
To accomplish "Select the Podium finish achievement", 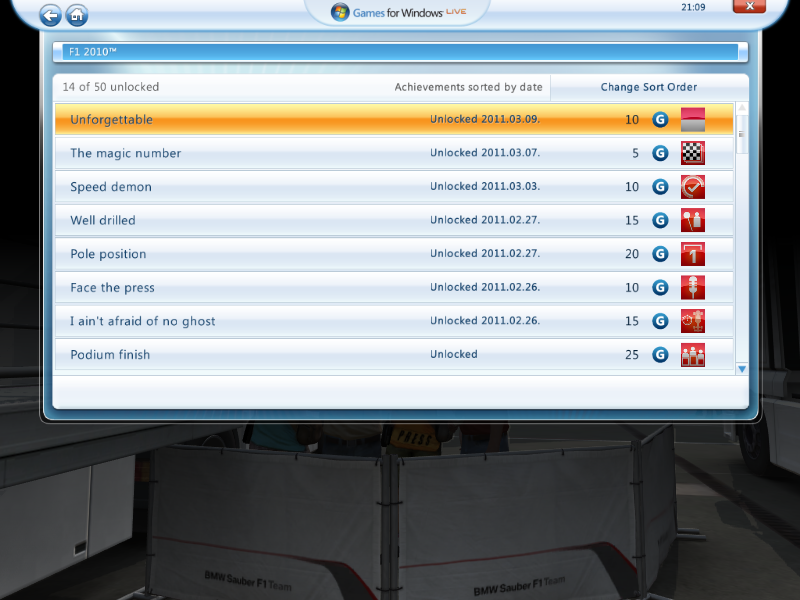I will pos(394,355).
